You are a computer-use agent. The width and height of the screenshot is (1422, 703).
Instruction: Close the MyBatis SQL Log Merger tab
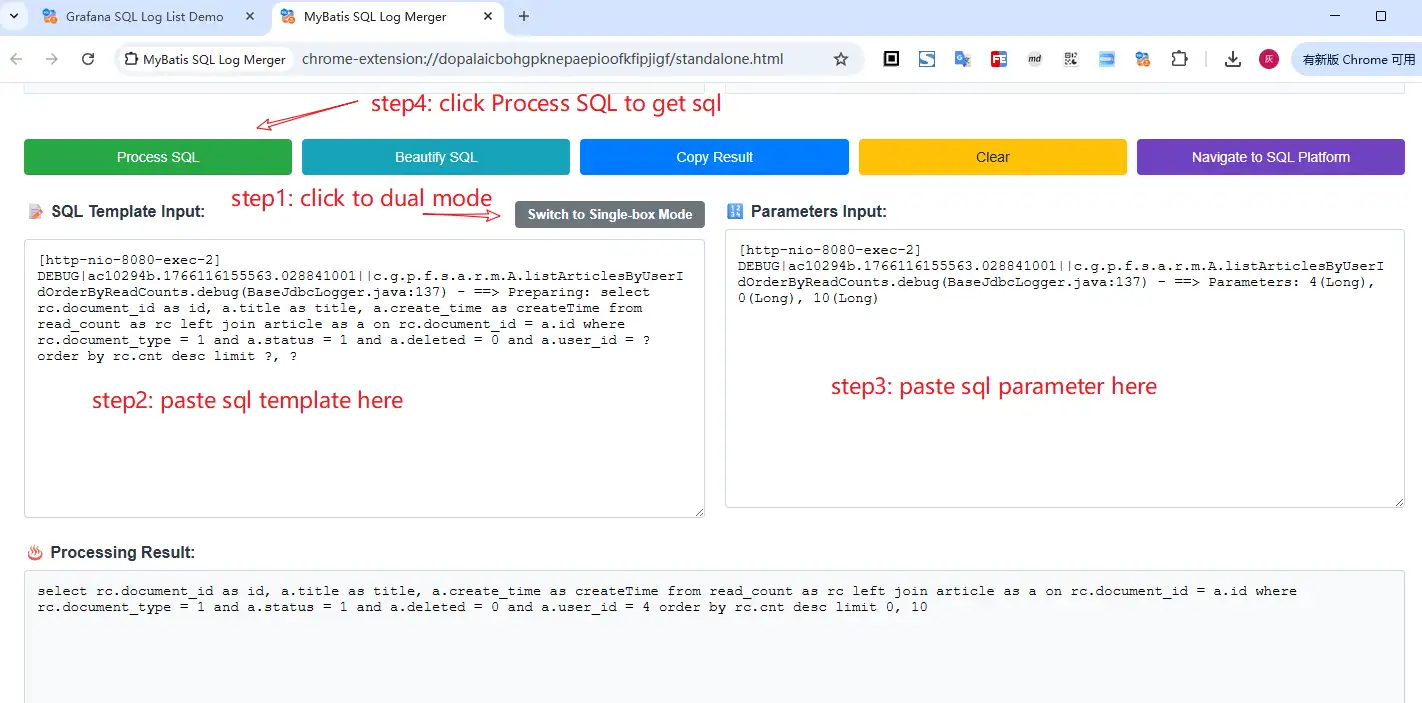pyautogui.click(x=489, y=17)
